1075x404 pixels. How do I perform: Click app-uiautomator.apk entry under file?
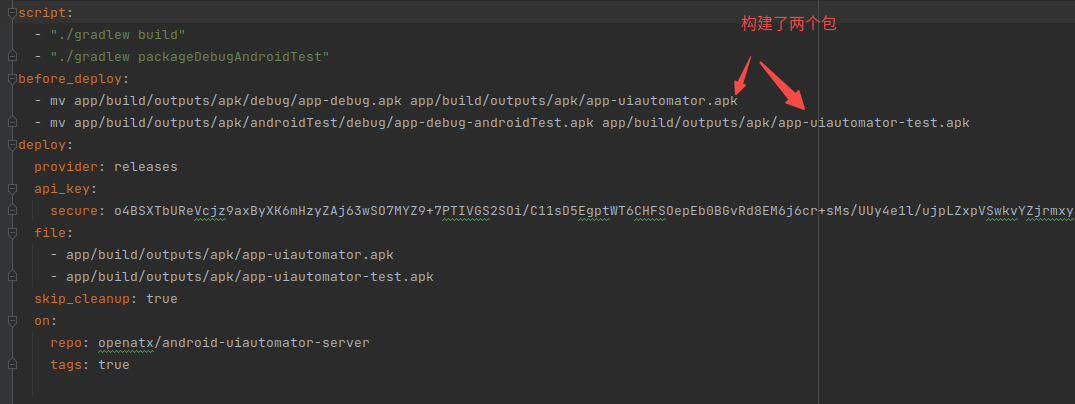tap(230, 254)
